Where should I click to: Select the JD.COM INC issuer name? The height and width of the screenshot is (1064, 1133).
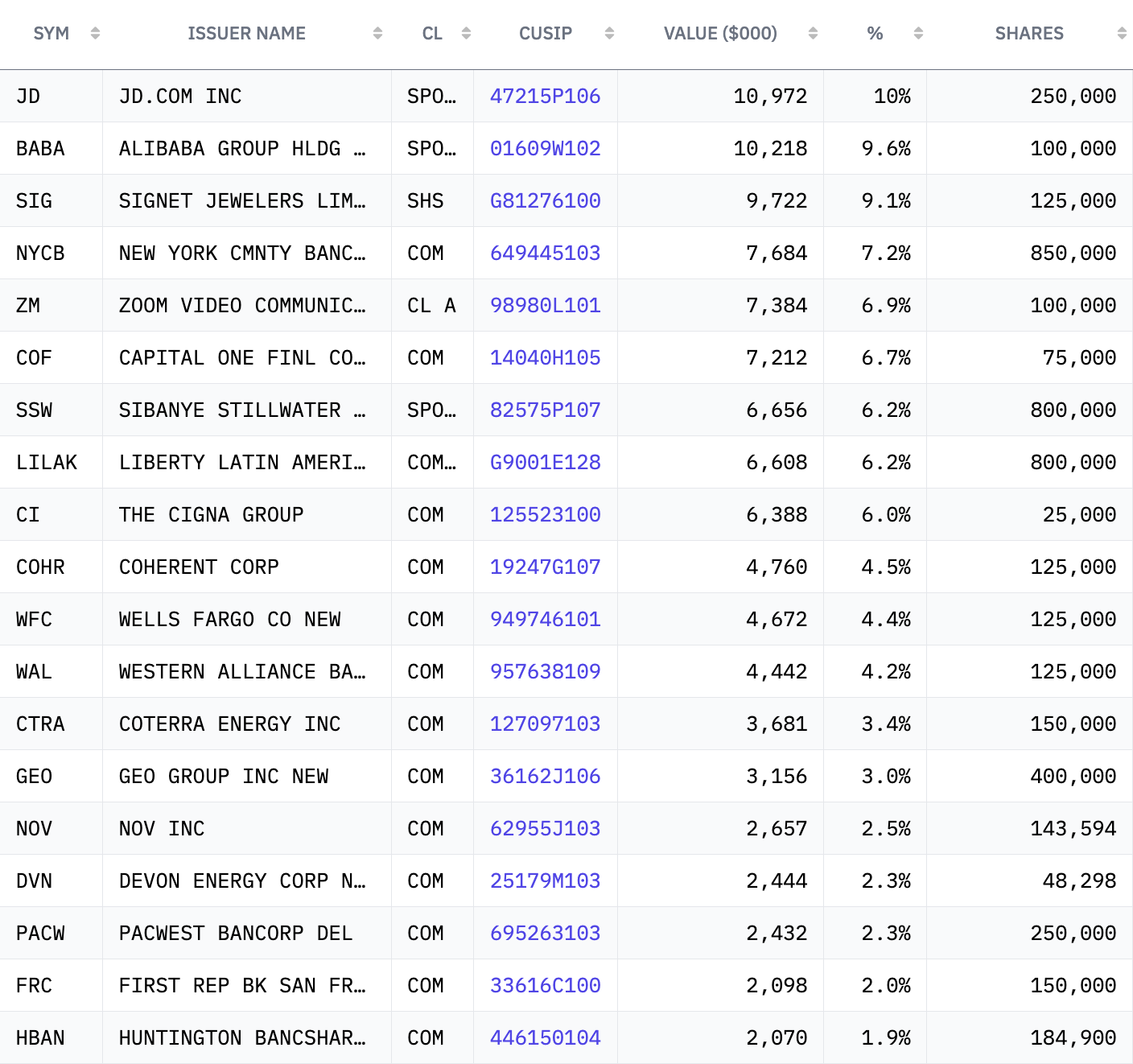click(x=180, y=96)
